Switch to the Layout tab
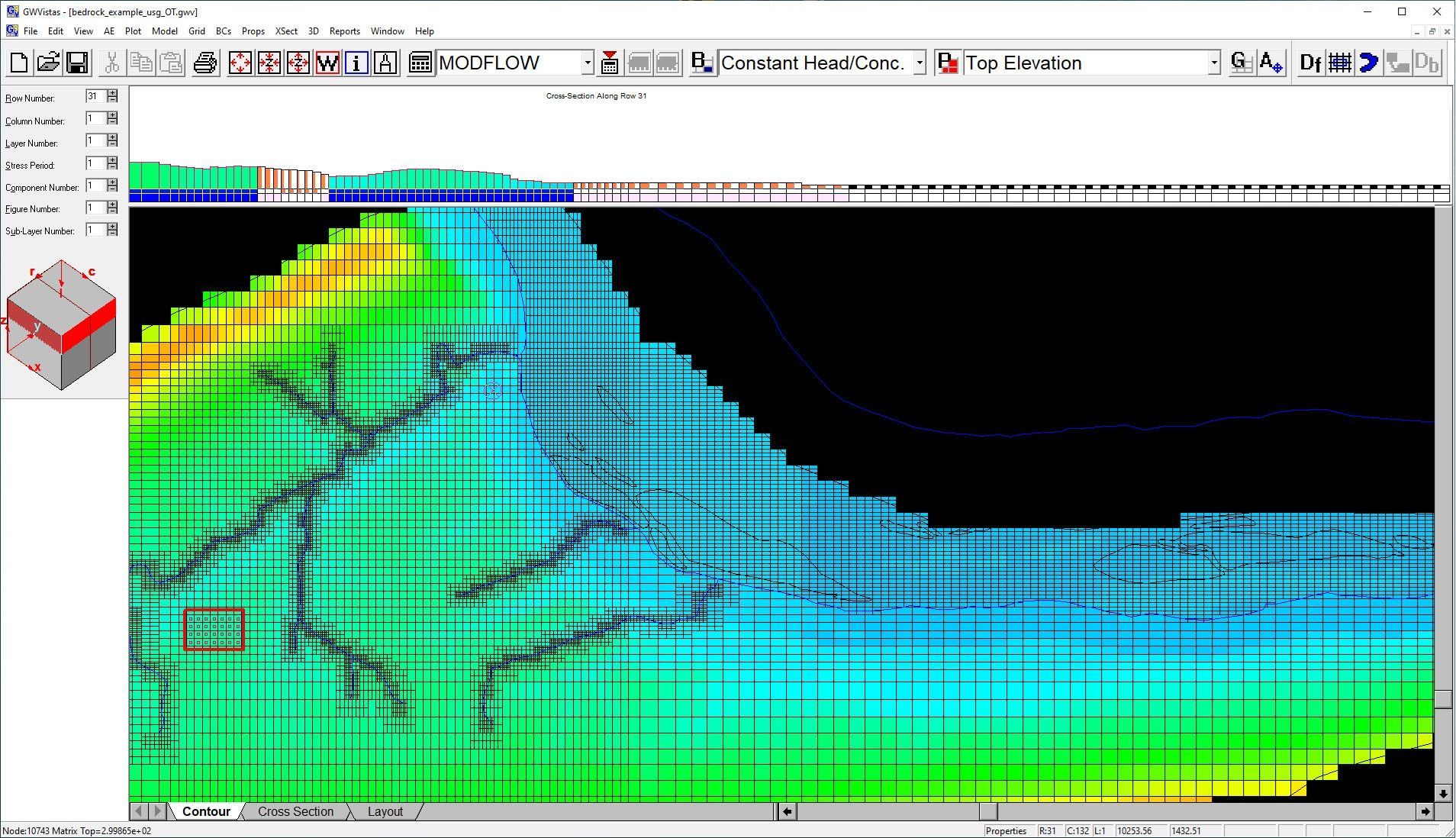 tap(385, 811)
